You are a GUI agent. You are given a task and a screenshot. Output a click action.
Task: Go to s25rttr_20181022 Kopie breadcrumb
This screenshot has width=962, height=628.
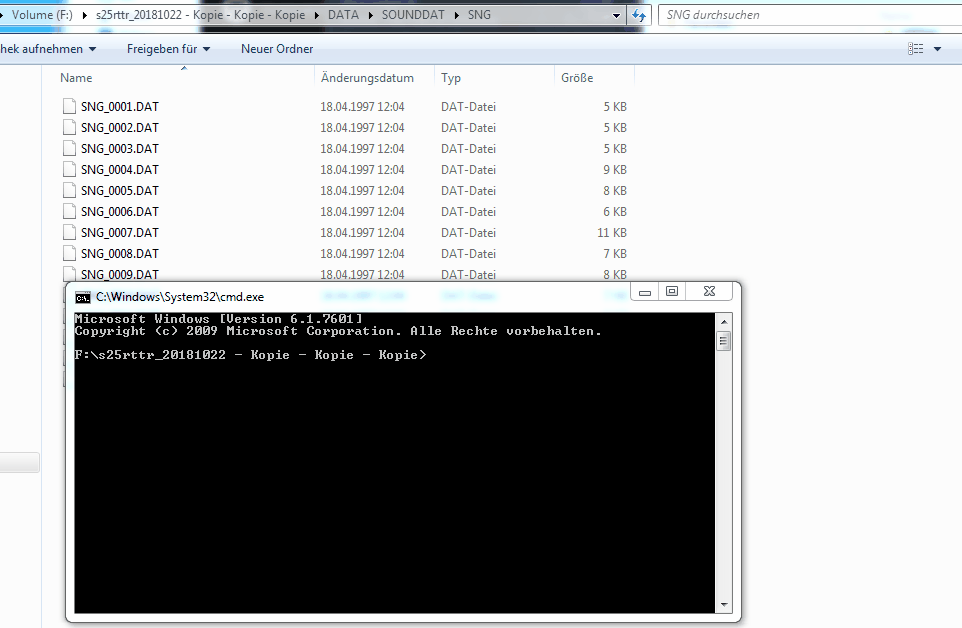point(200,15)
